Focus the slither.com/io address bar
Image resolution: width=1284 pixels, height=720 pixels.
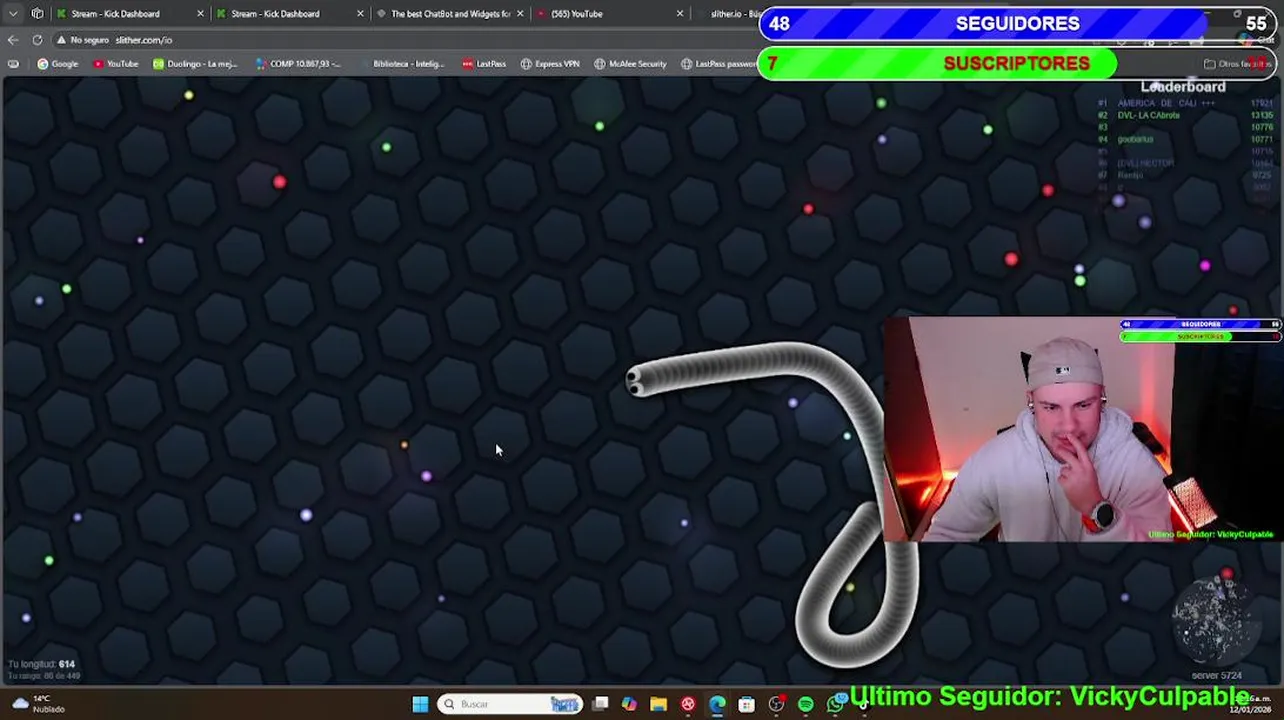(144, 40)
